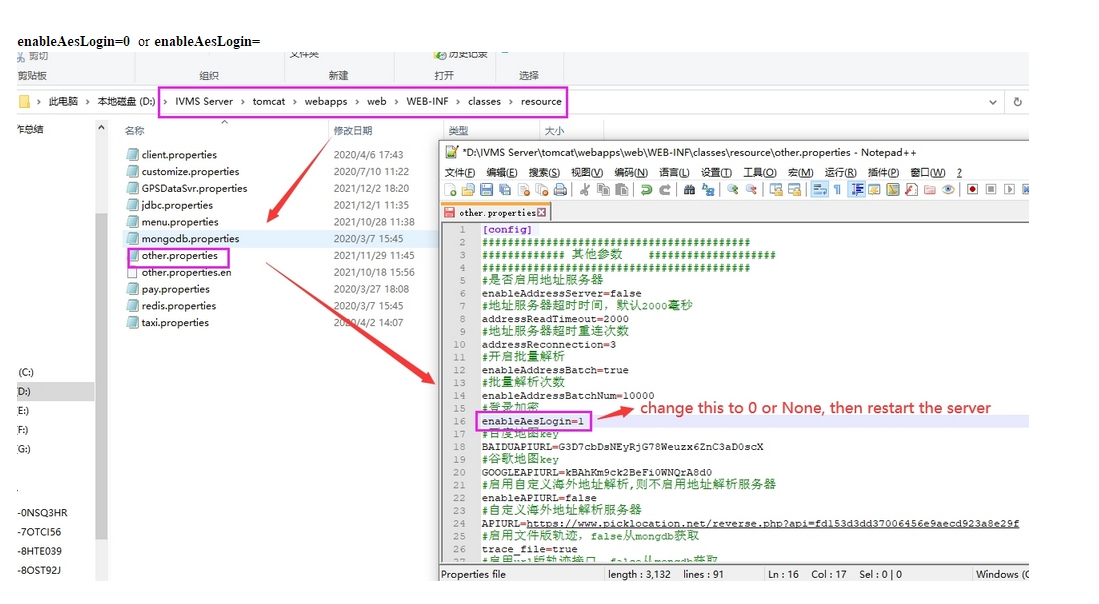Start macro recording with the red record icon
This screenshot has height=604, width=1099.
coord(972,190)
